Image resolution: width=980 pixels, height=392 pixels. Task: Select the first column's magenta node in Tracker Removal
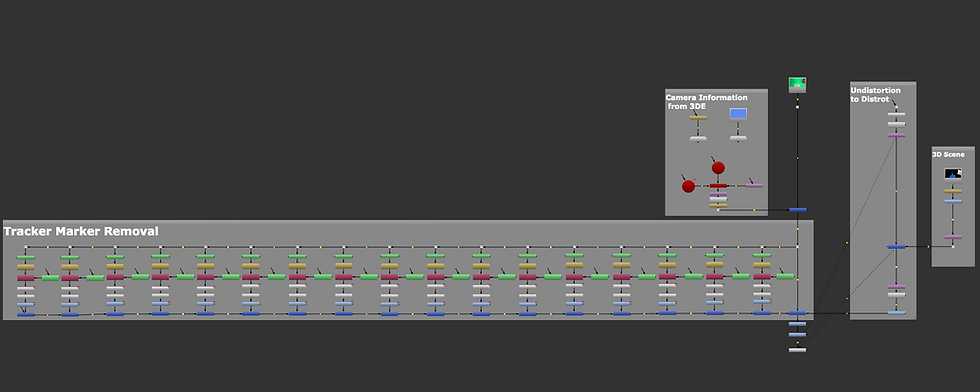click(26, 278)
